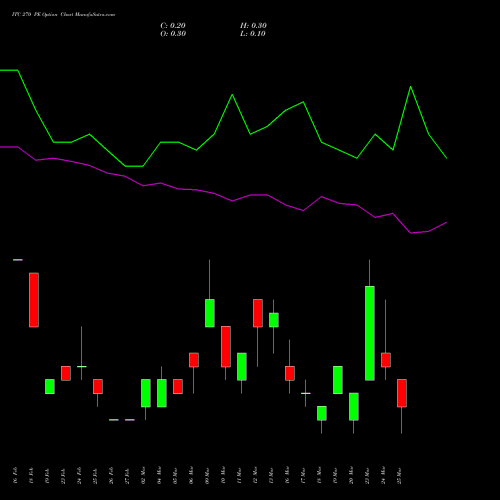Click the 26 Feb date label

point(111,475)
